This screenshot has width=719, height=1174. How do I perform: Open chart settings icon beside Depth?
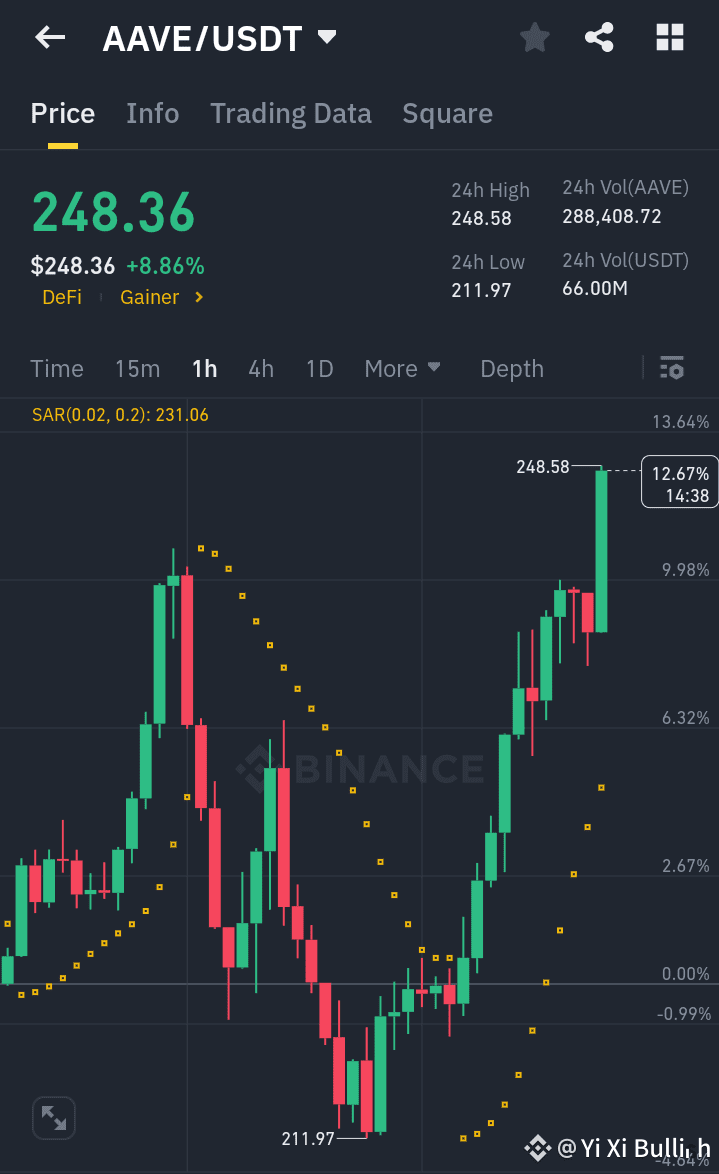pos(671,368)
